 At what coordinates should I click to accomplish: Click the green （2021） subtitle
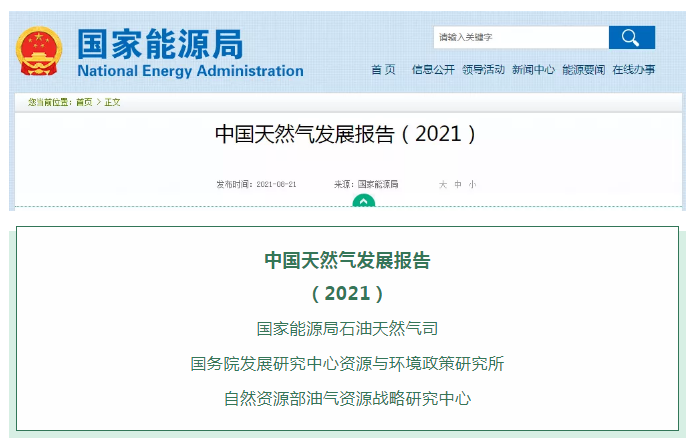[x=347, y=294]
